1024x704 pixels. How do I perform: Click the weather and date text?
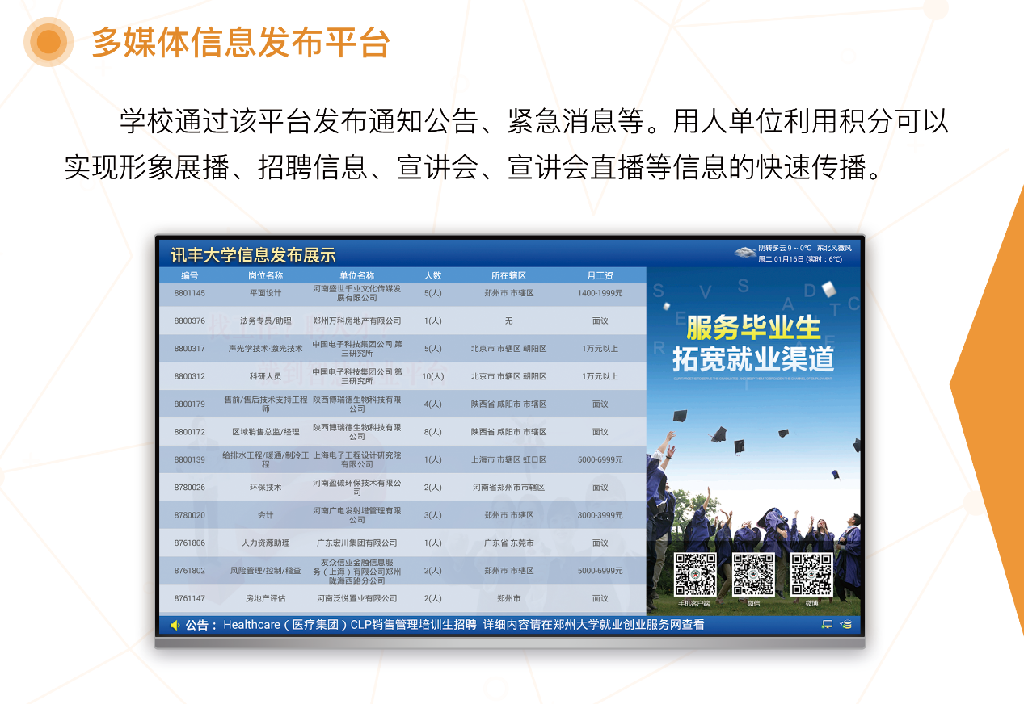pos(805,253)
